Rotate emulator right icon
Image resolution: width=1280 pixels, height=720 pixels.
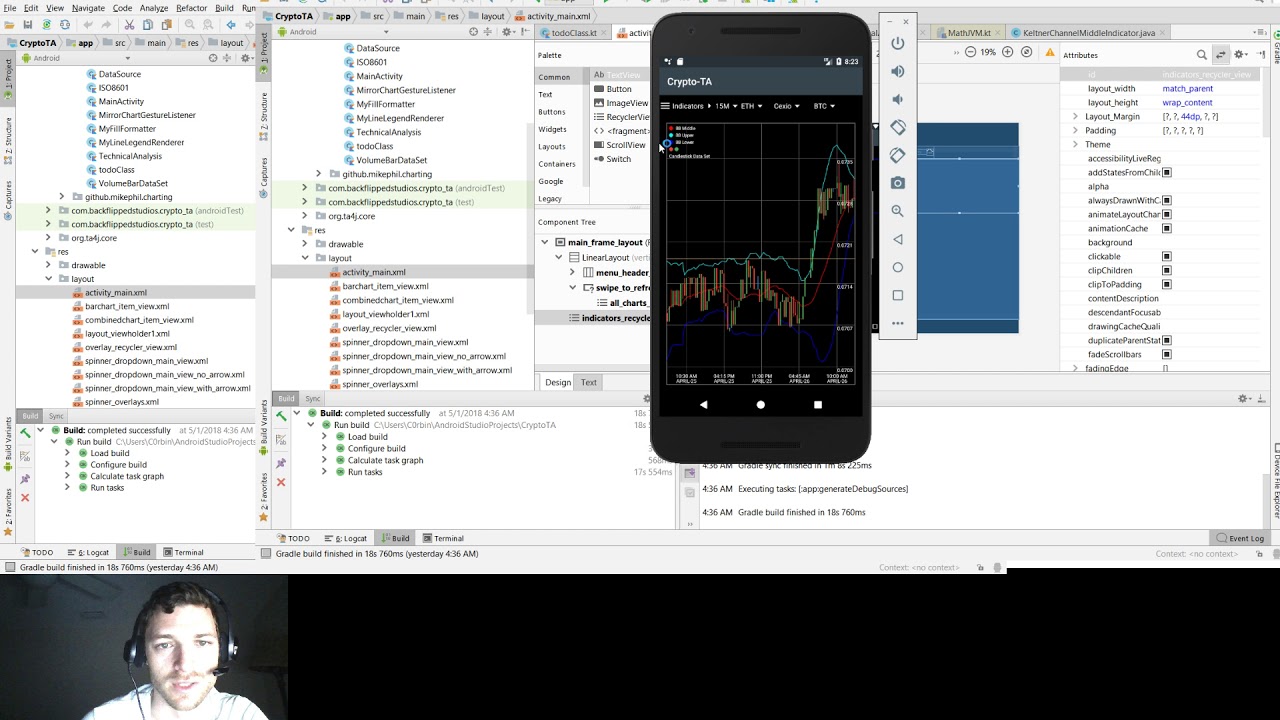[897, 155]
